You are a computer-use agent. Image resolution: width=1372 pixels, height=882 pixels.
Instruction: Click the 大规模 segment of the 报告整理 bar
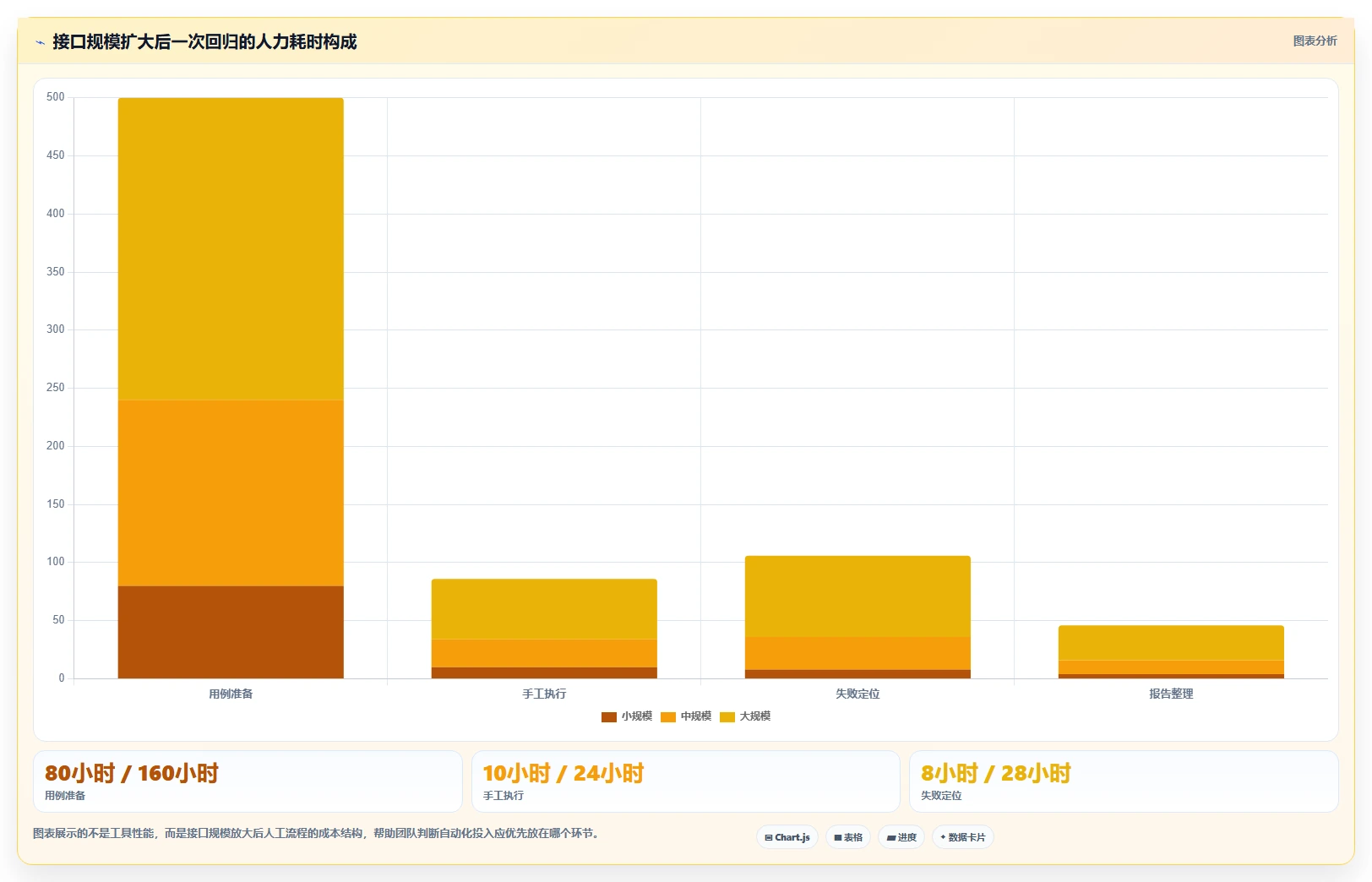coord(1171,643)
